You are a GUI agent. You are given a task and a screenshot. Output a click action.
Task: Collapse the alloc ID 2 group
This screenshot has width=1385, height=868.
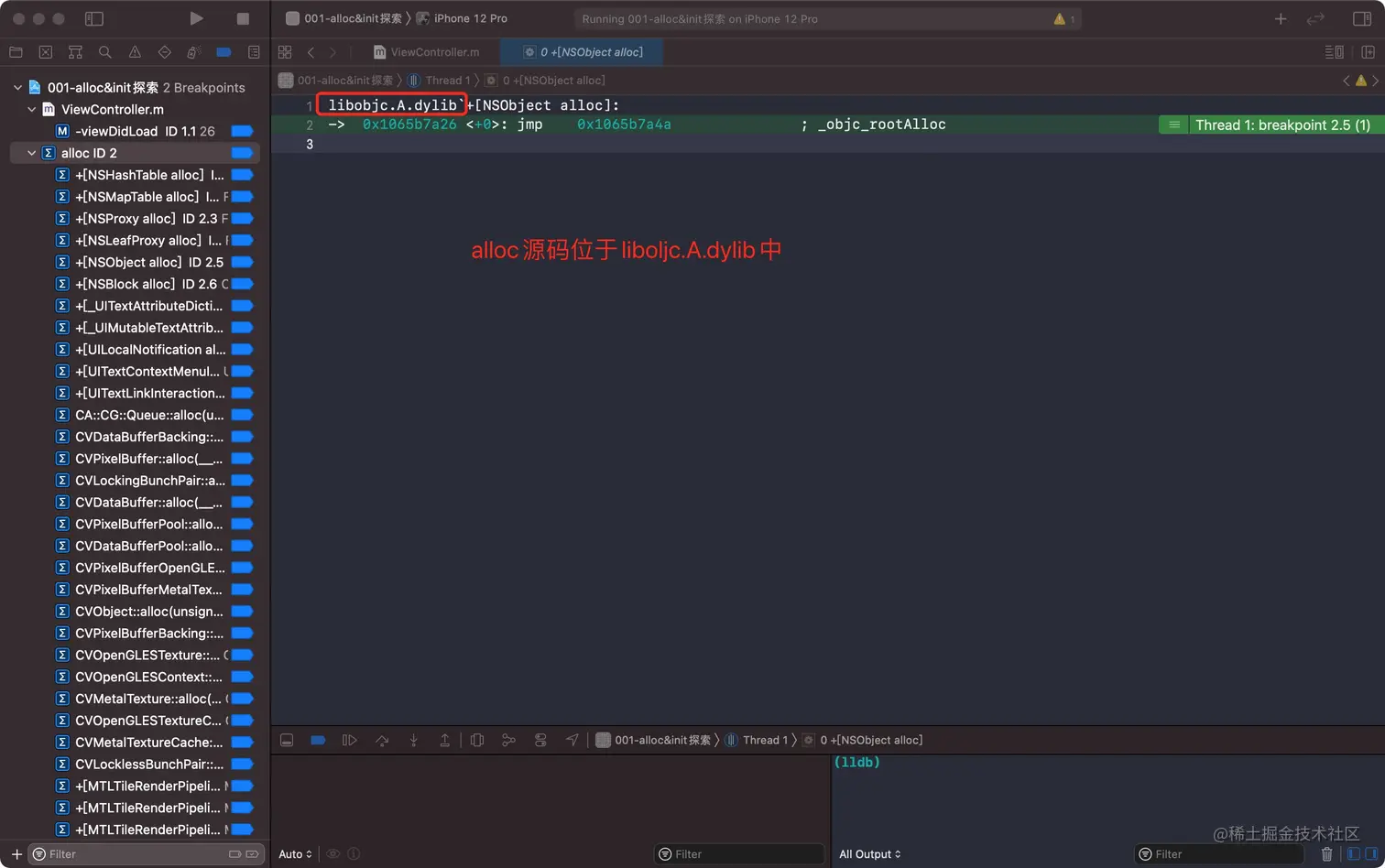click(32, 153)
